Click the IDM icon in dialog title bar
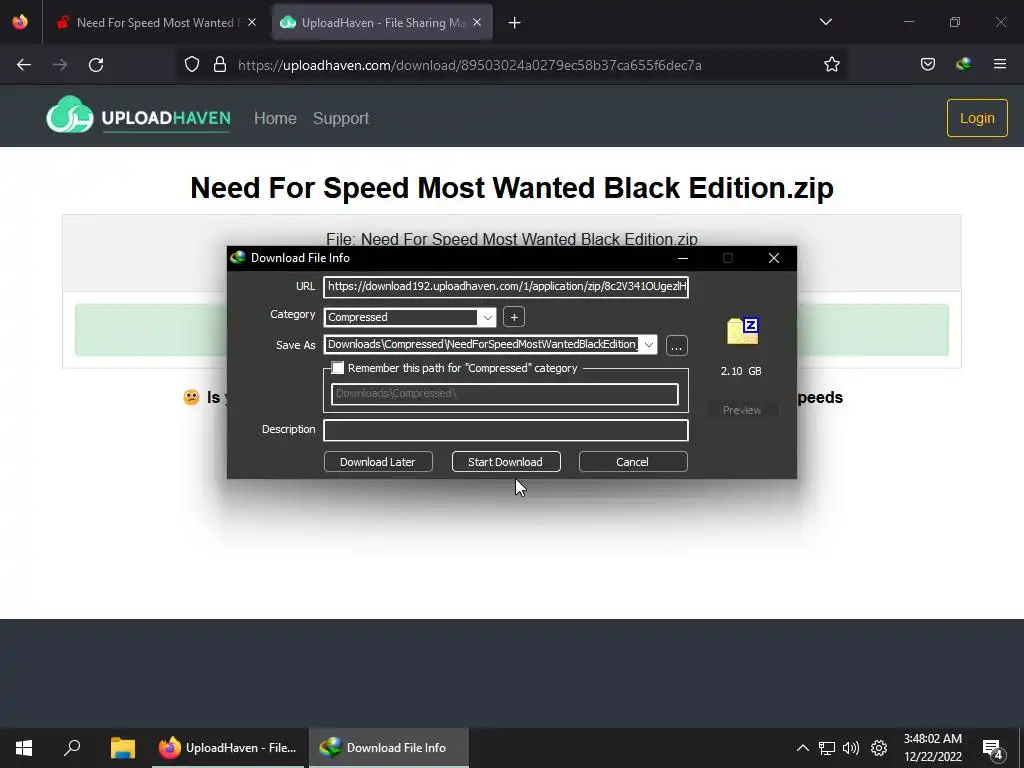Screen dimensions: 1024x768 [x=238, y=257]
